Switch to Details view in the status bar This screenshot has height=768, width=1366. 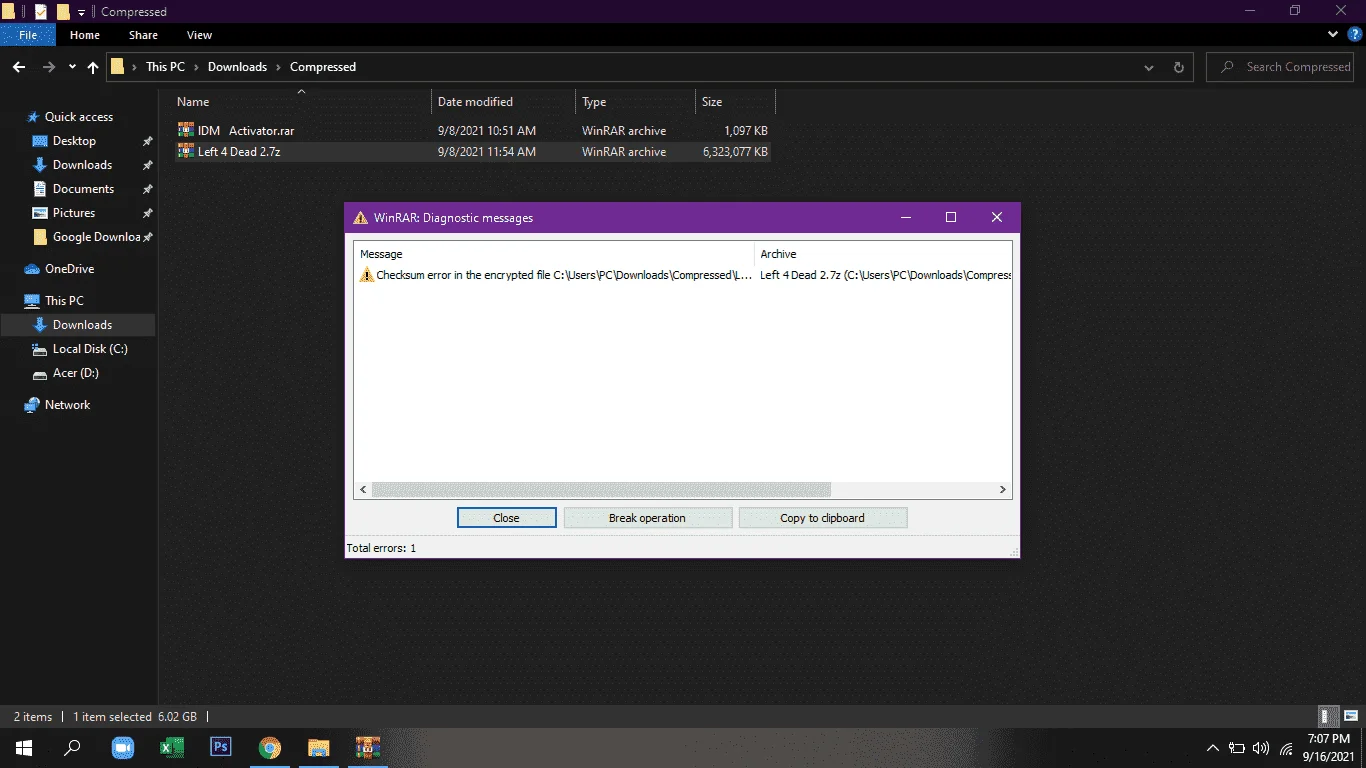[x=1326, y=716]
